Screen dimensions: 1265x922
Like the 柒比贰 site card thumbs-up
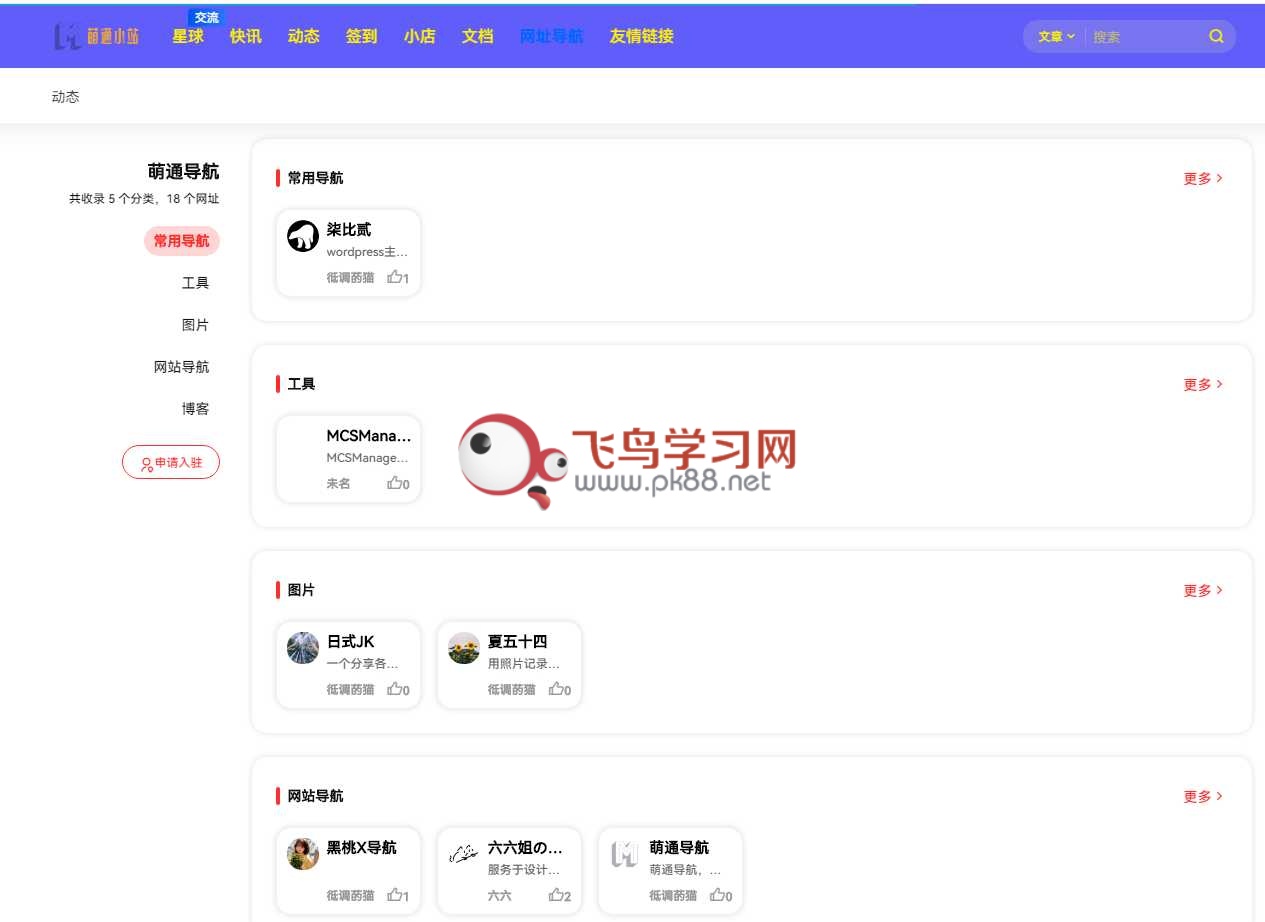pos(397,278)
